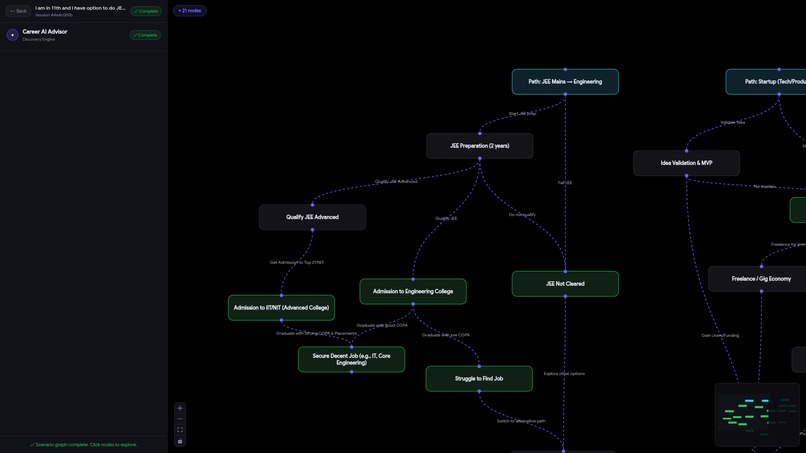Click the session's Complete status badge
Screen dimensions: 806x453
click(x=146, y=11)
